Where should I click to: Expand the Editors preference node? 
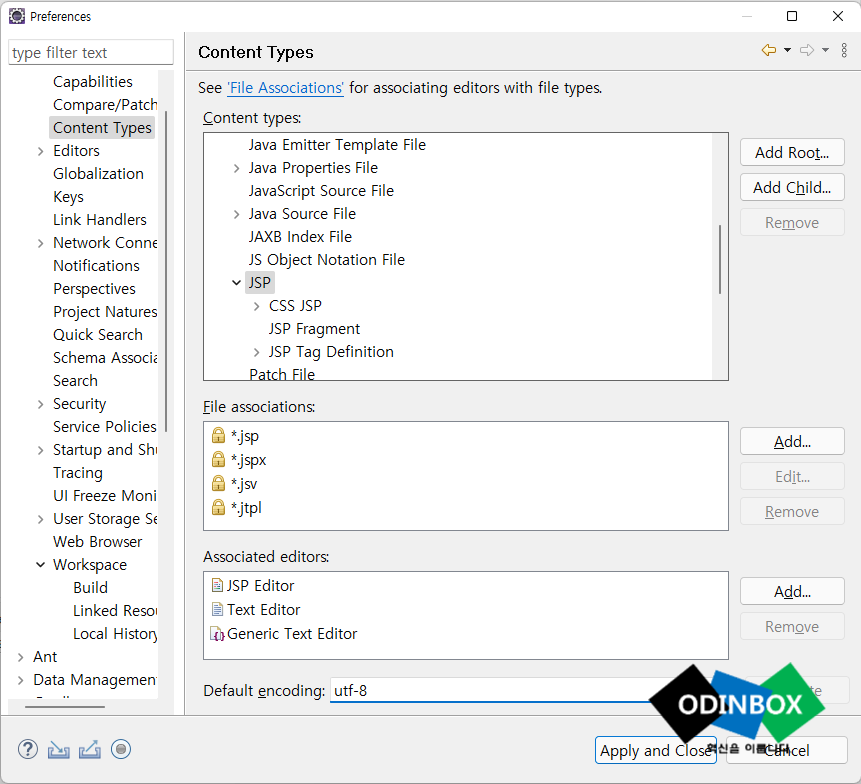pyautogui.click(x=41, y=152)
